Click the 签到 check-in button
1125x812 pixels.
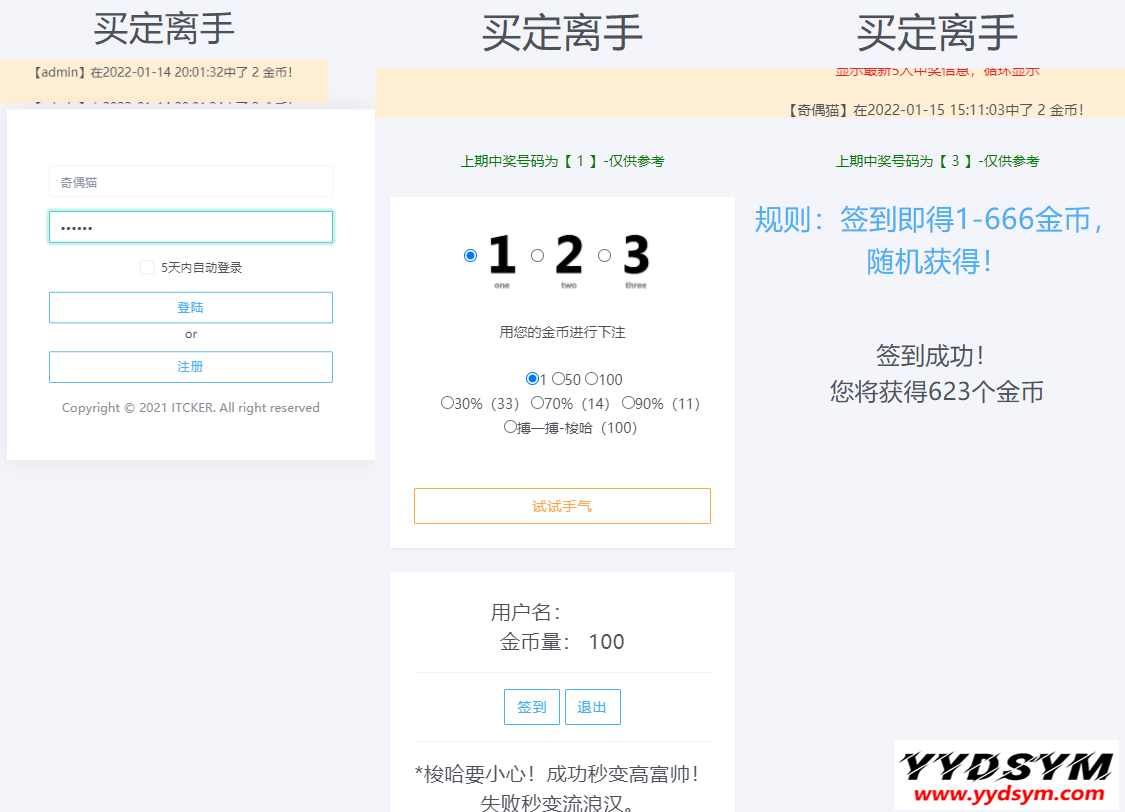click(x=531, y=707)
